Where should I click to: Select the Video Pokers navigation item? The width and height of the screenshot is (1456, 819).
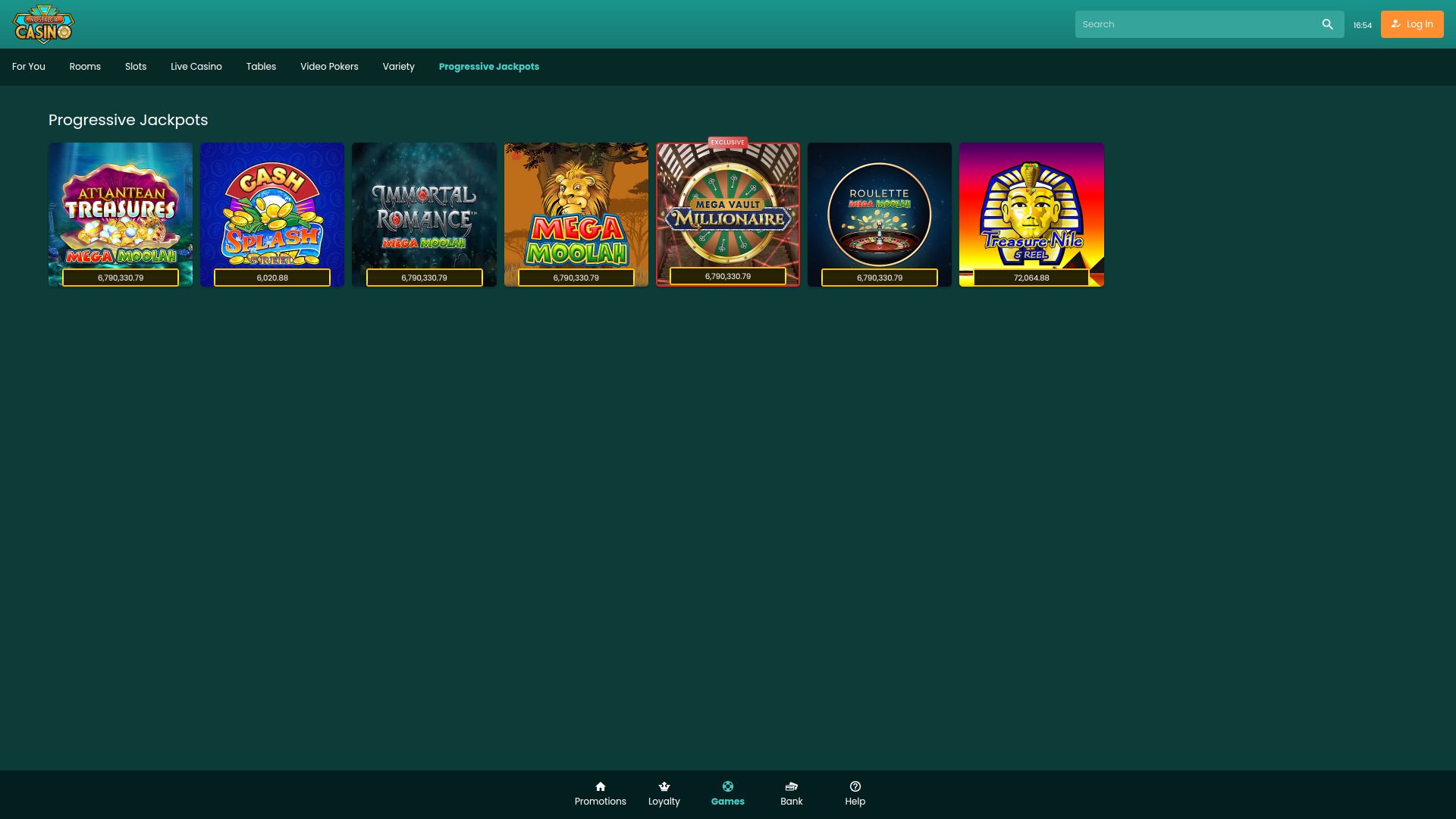[329, 67]
